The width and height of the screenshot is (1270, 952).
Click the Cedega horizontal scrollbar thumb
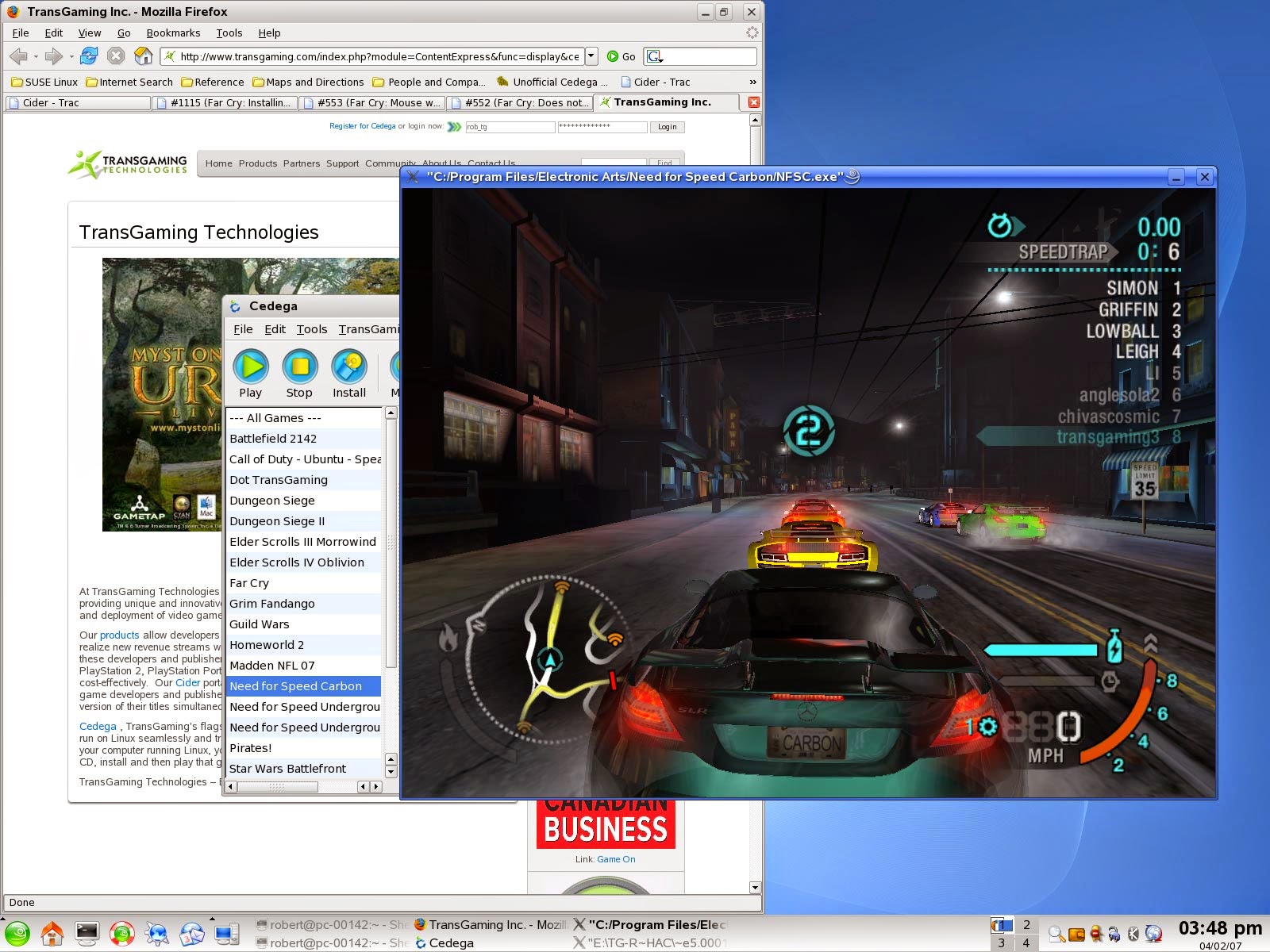coord(277,787)
